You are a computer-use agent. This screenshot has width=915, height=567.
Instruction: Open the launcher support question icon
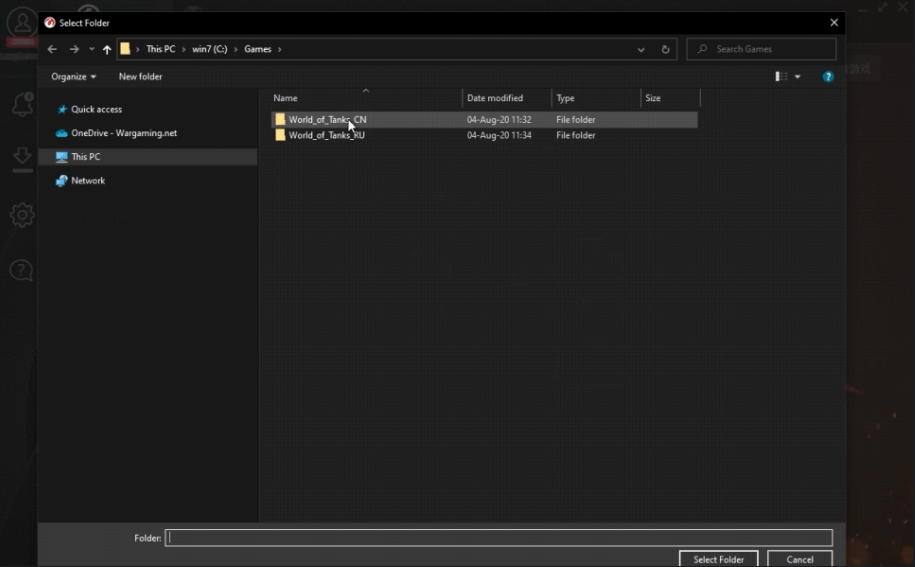pyautogui.click(x=21, y=270)
